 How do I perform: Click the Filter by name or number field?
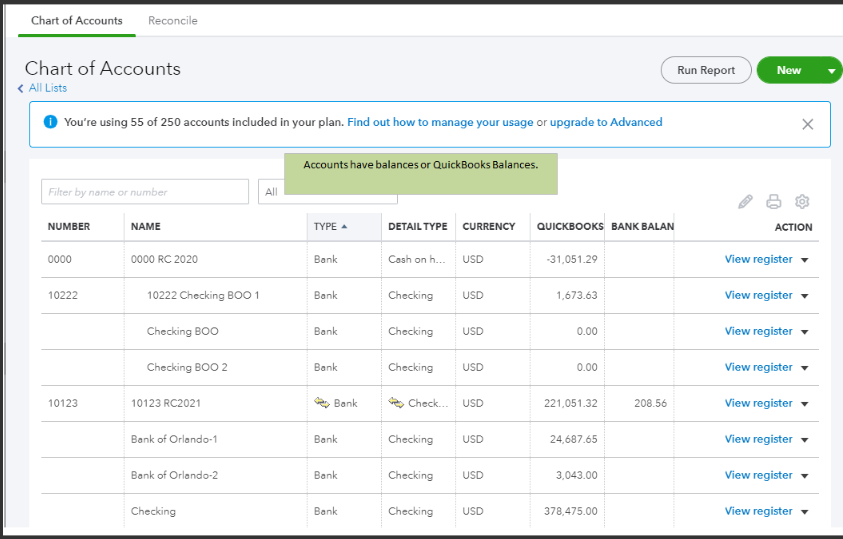click(145, 192)
